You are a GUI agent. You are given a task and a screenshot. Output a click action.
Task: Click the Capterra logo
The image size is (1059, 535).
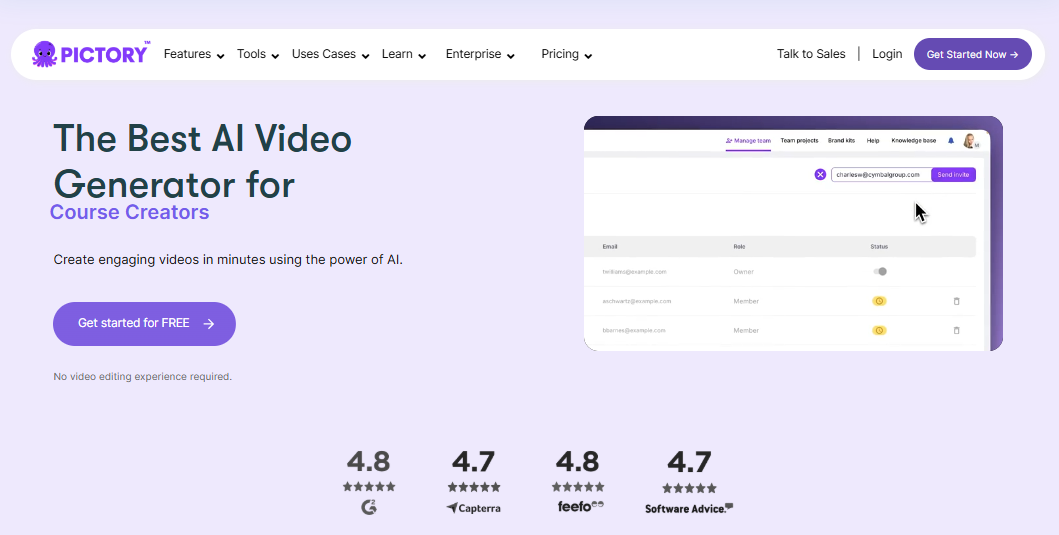point(473,508)
